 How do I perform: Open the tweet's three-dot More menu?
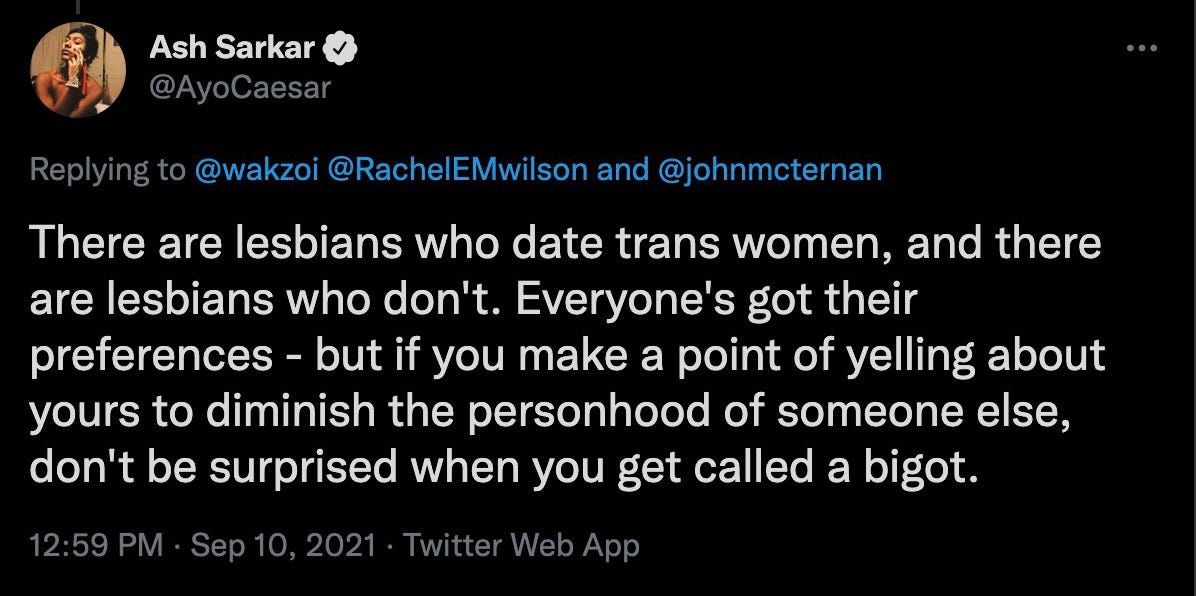click(x=1142, y=48)
